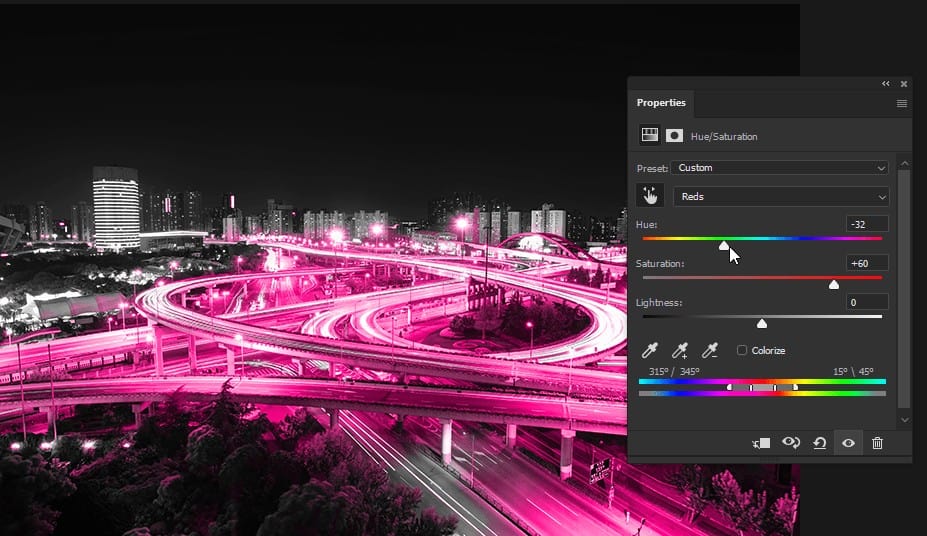Open the Reds color channel dropdown
Screen dimensions: 927x536
[x=781, y=196]
